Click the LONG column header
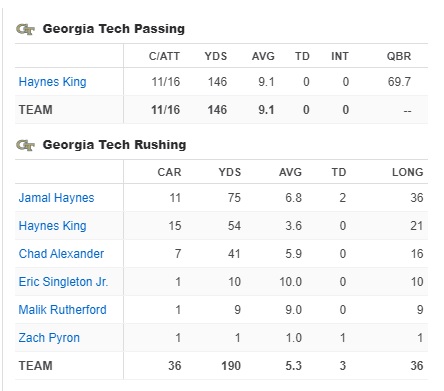 408,172
